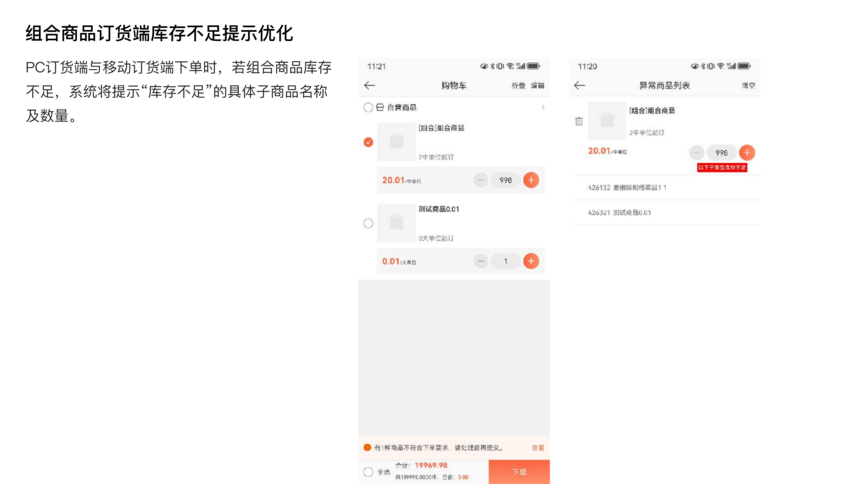
Task: Increase quantity in the 异常商品列表 screen
Action: pyautogui.click(x=746, y=153)
